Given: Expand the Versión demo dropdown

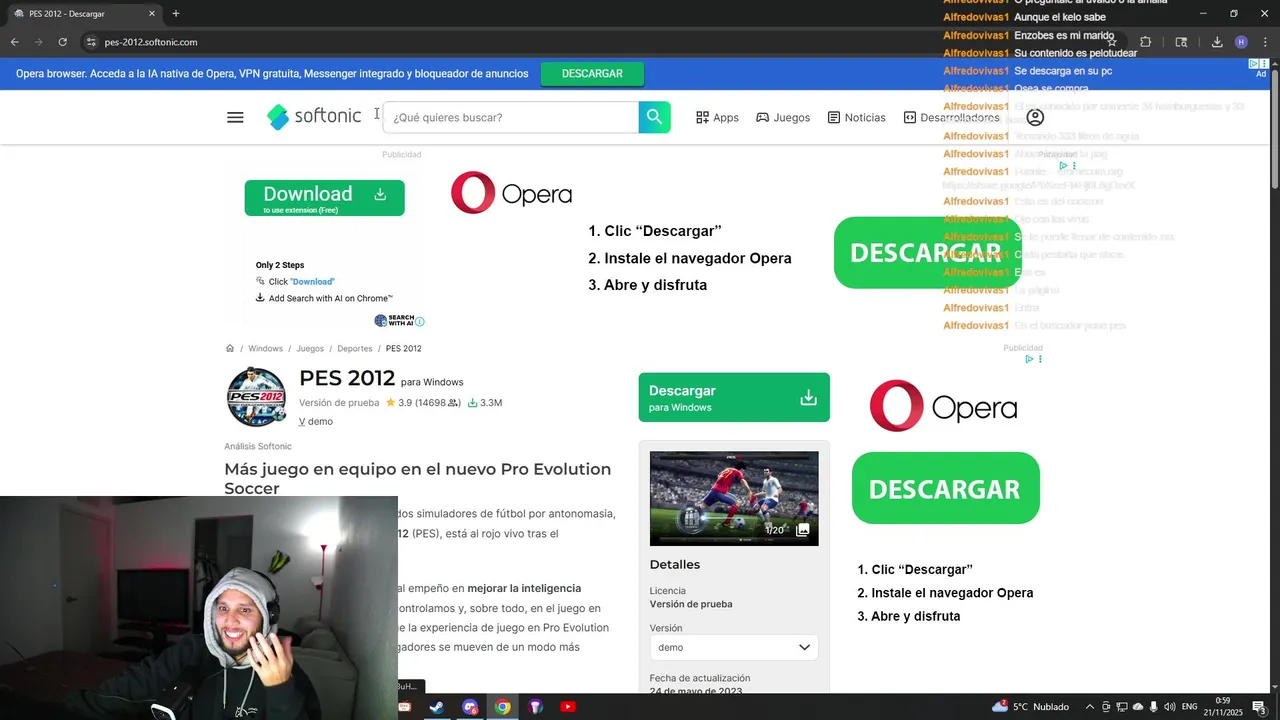Looking at the screenshot, I should point(734,647).
